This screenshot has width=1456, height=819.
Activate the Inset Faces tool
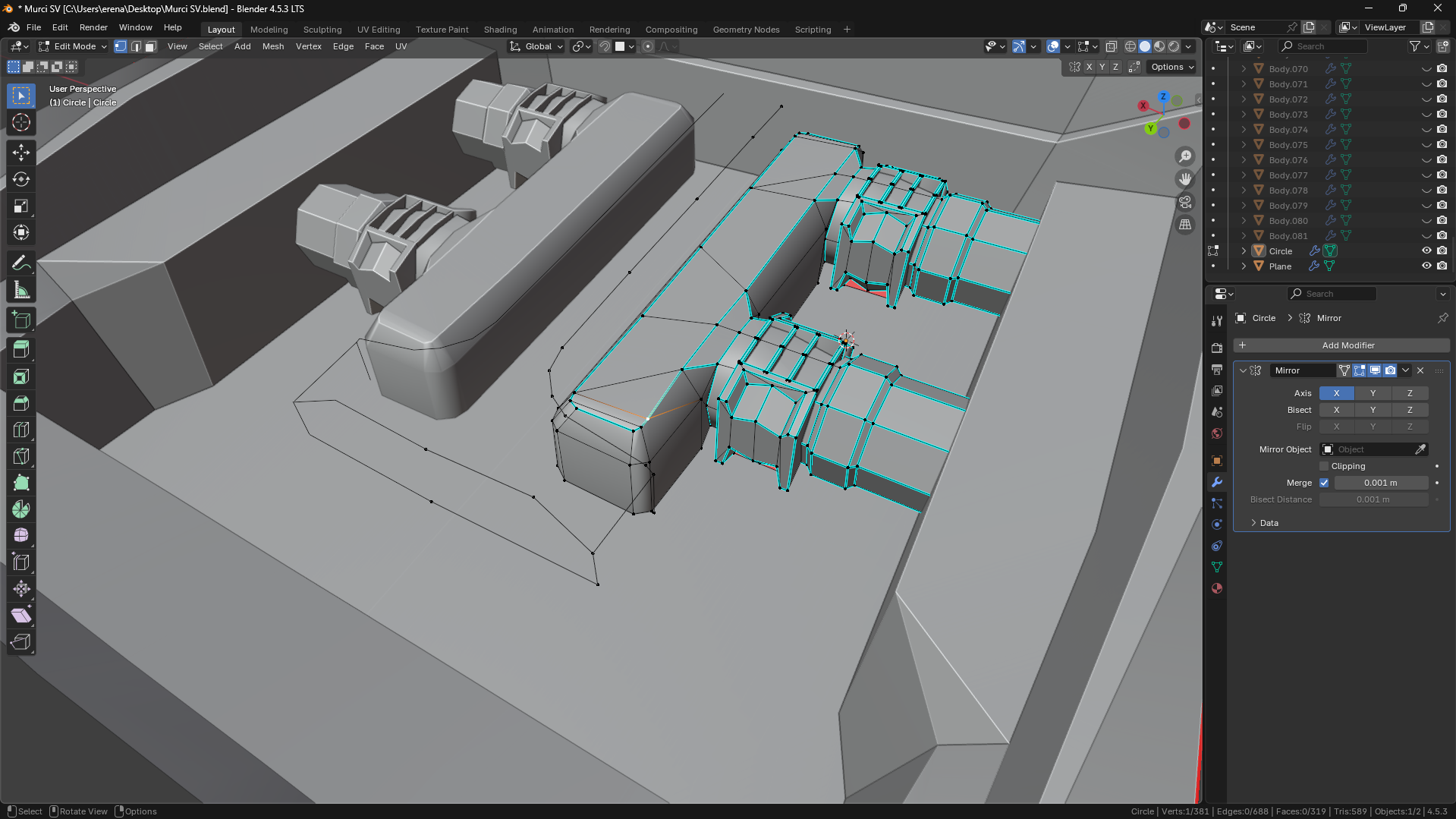tap(21, 376)
